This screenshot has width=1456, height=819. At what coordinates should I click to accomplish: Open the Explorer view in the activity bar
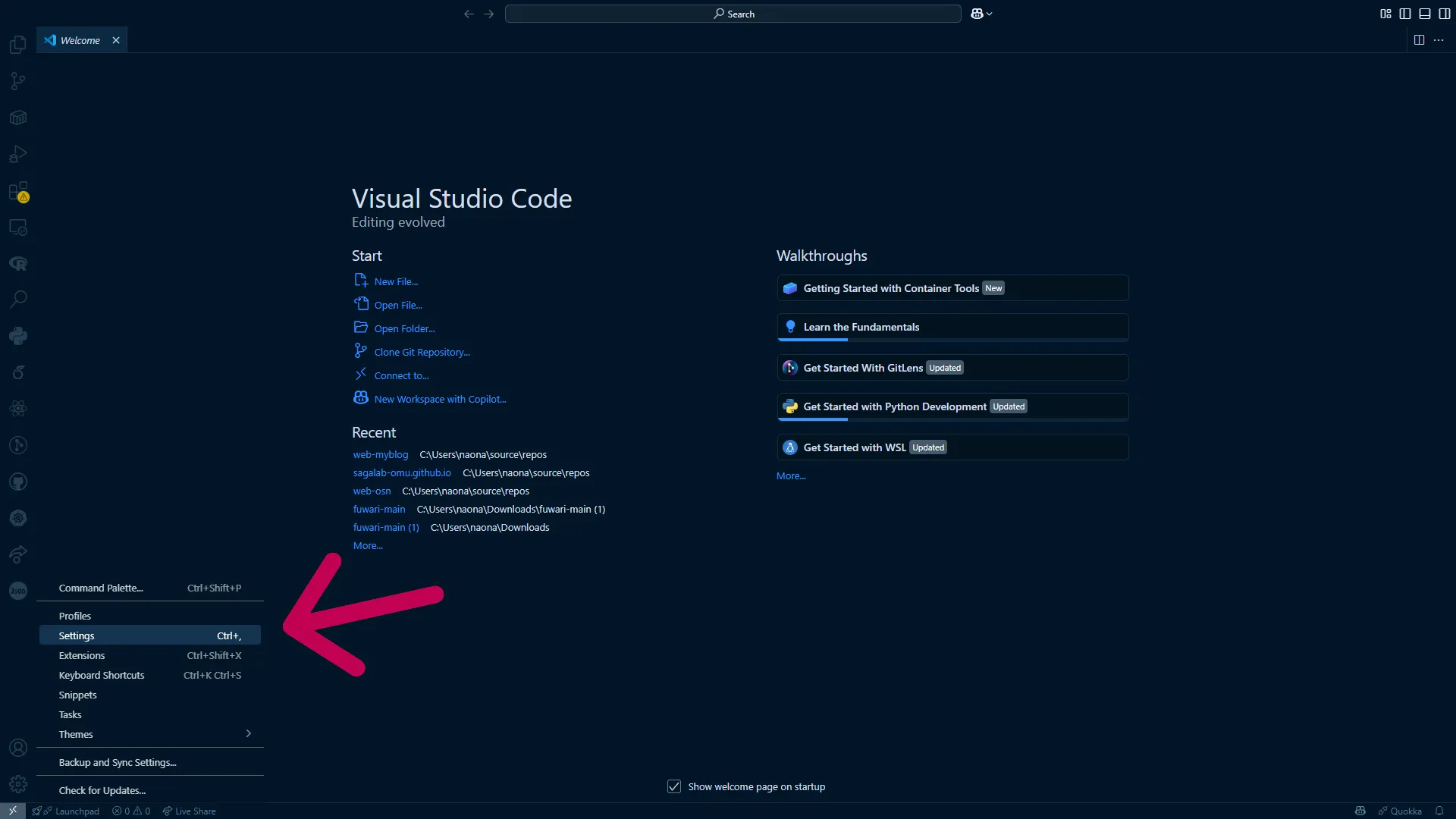click(17, 45)
